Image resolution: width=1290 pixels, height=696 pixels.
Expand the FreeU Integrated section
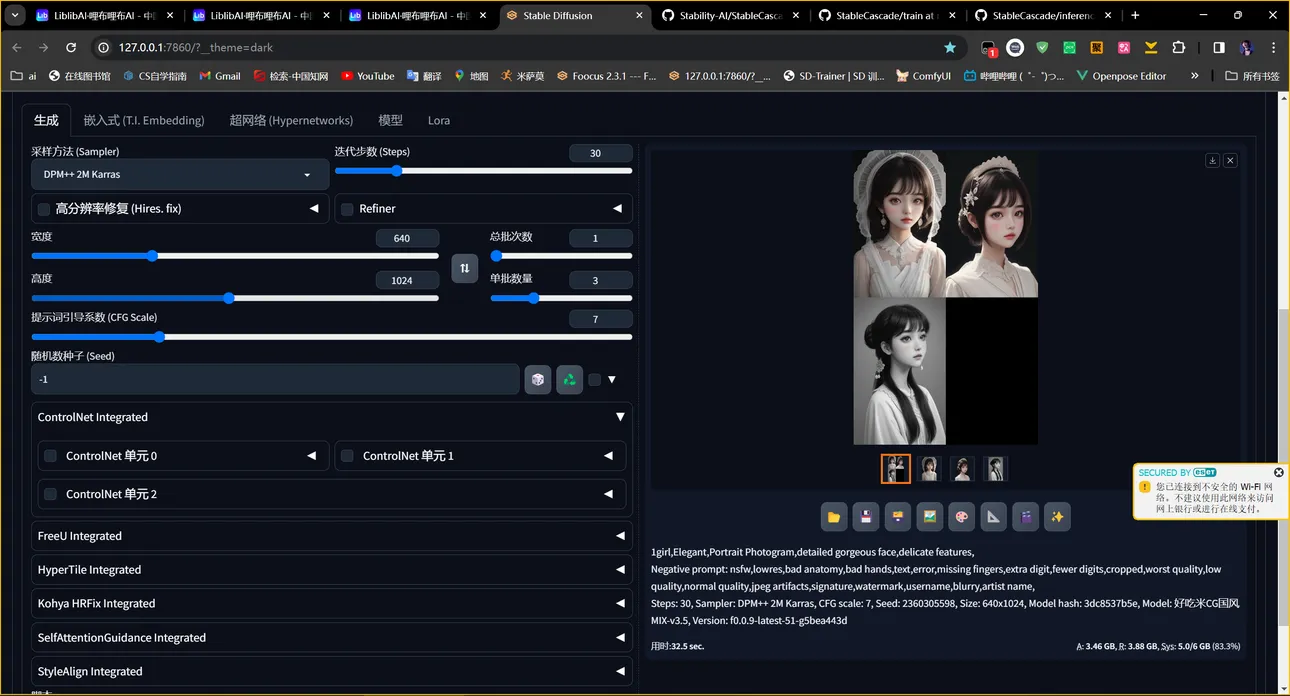pyautogui.click(x=331, y=536)
